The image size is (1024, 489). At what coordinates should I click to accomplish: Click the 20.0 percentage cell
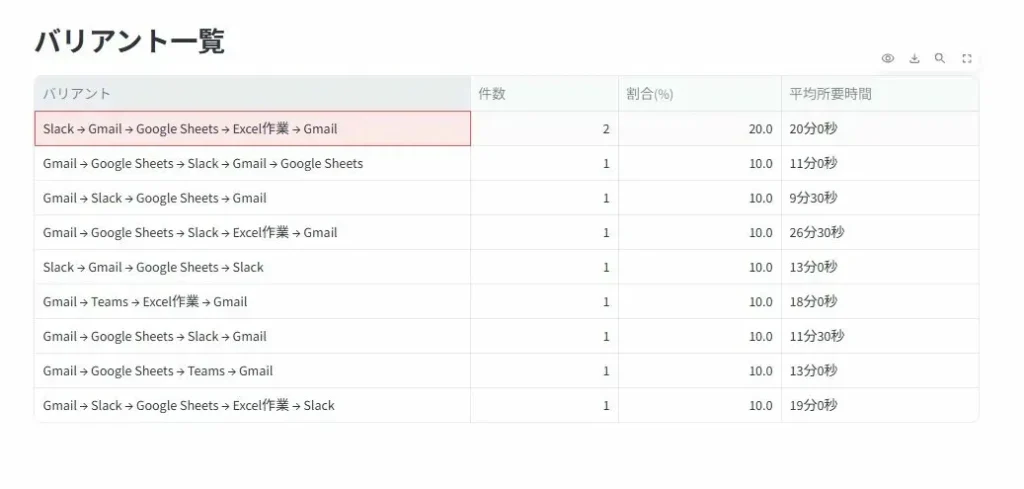click(699, 129)
